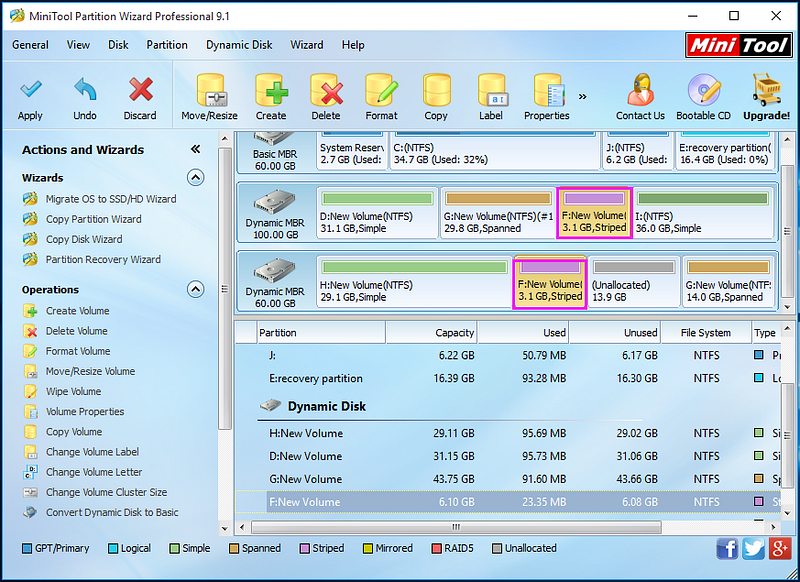Screen dimensions: 800x582
Task: Launch Copy Partition Wizard
Action: (82, 219)
